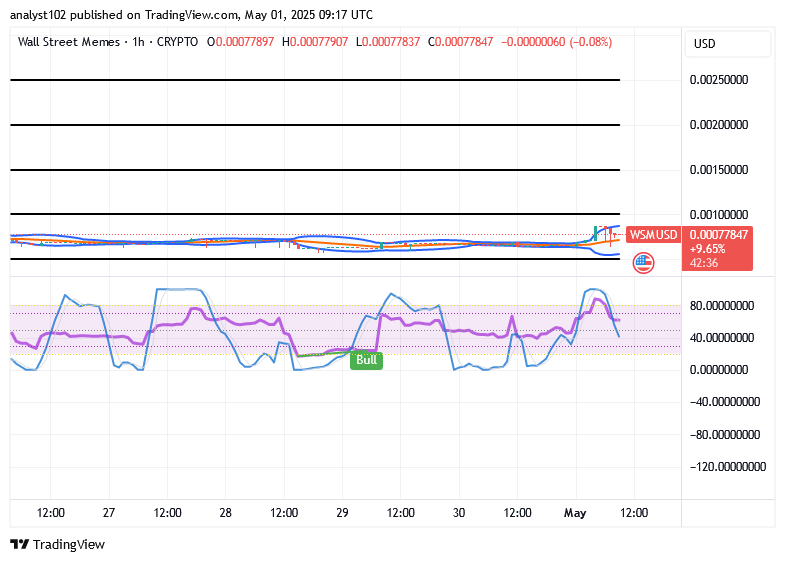This screenshot has height=562, width=785.
Task: Click the open value O0.00077897
Action: point(241,42)
